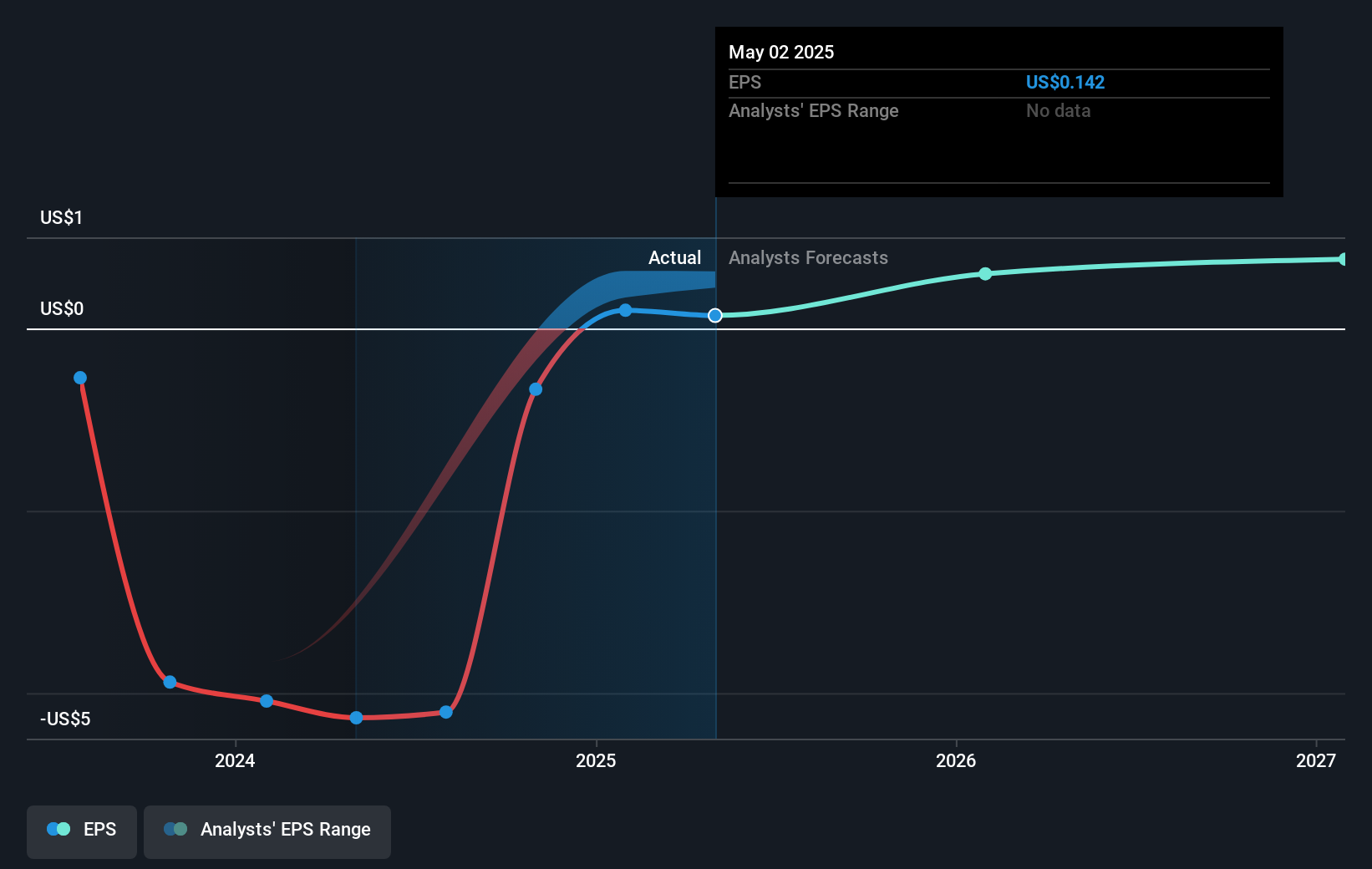1372x869 pixels.
Task: Click the 2027 x-axis label
Action: coord(1316,760)
